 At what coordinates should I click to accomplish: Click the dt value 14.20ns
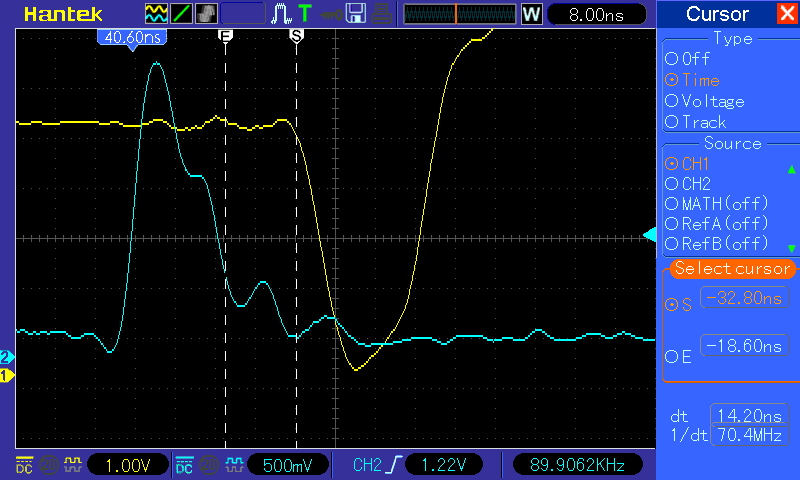click(749, 416)
